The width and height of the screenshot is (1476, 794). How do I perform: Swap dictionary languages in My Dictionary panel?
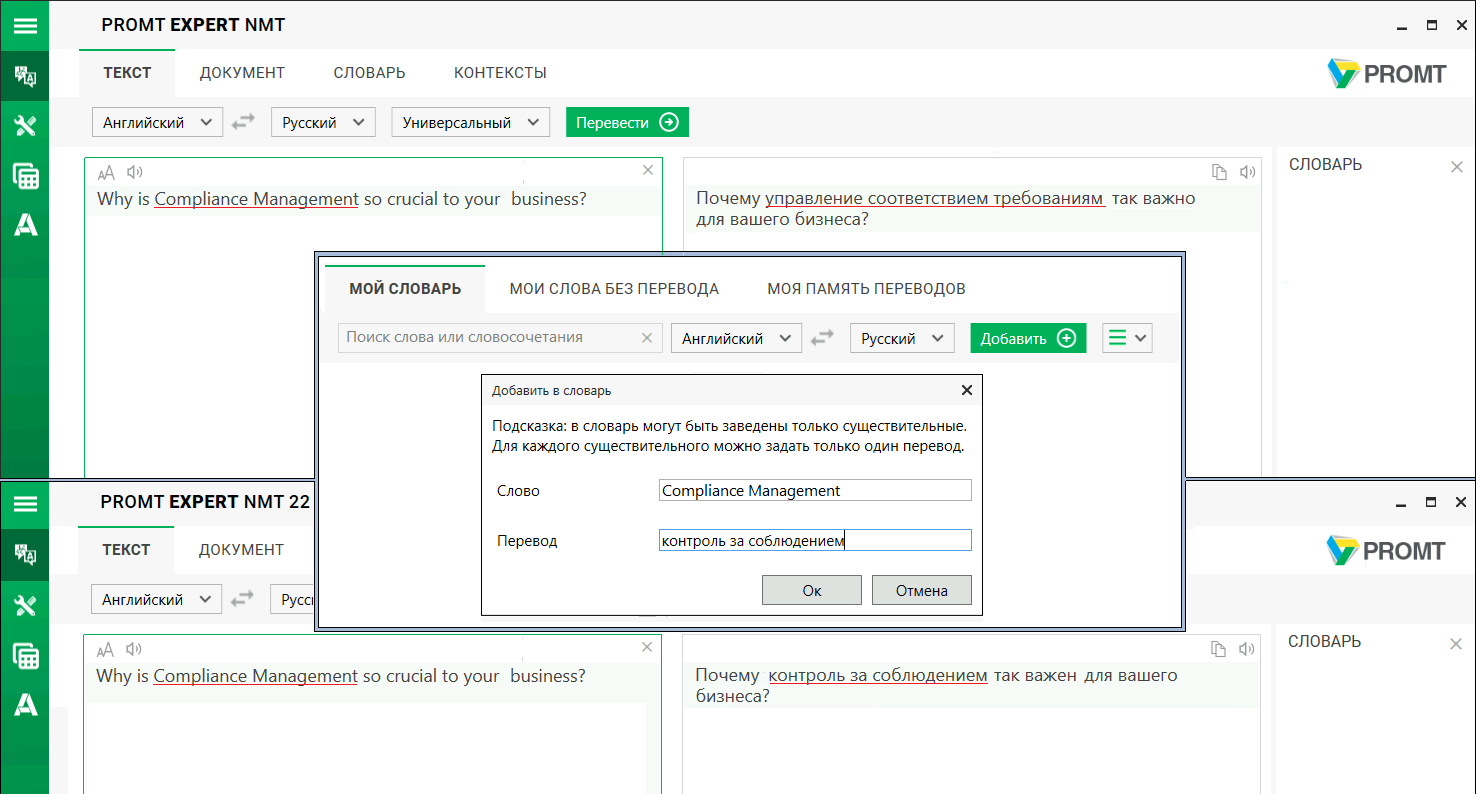[822, 338]
